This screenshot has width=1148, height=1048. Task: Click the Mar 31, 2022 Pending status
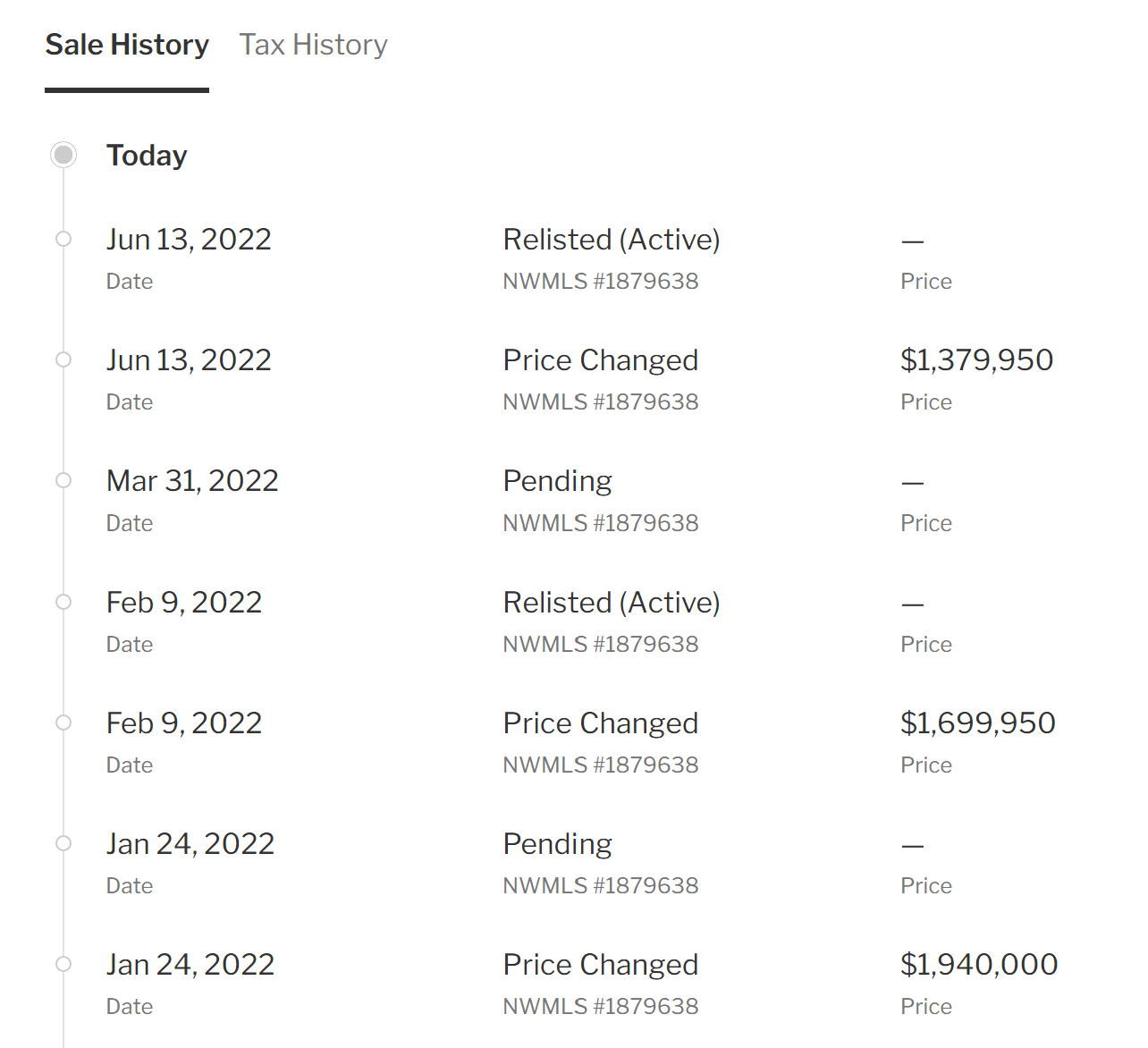click(x=558, y=481)
